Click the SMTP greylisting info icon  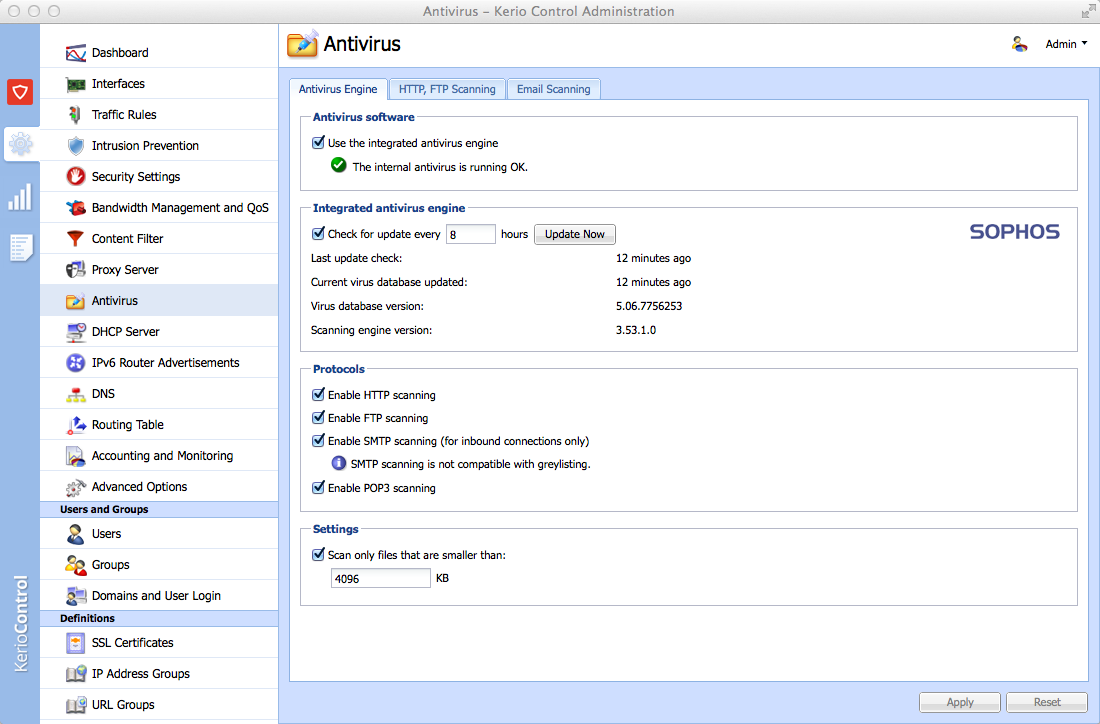coord(339,463)
